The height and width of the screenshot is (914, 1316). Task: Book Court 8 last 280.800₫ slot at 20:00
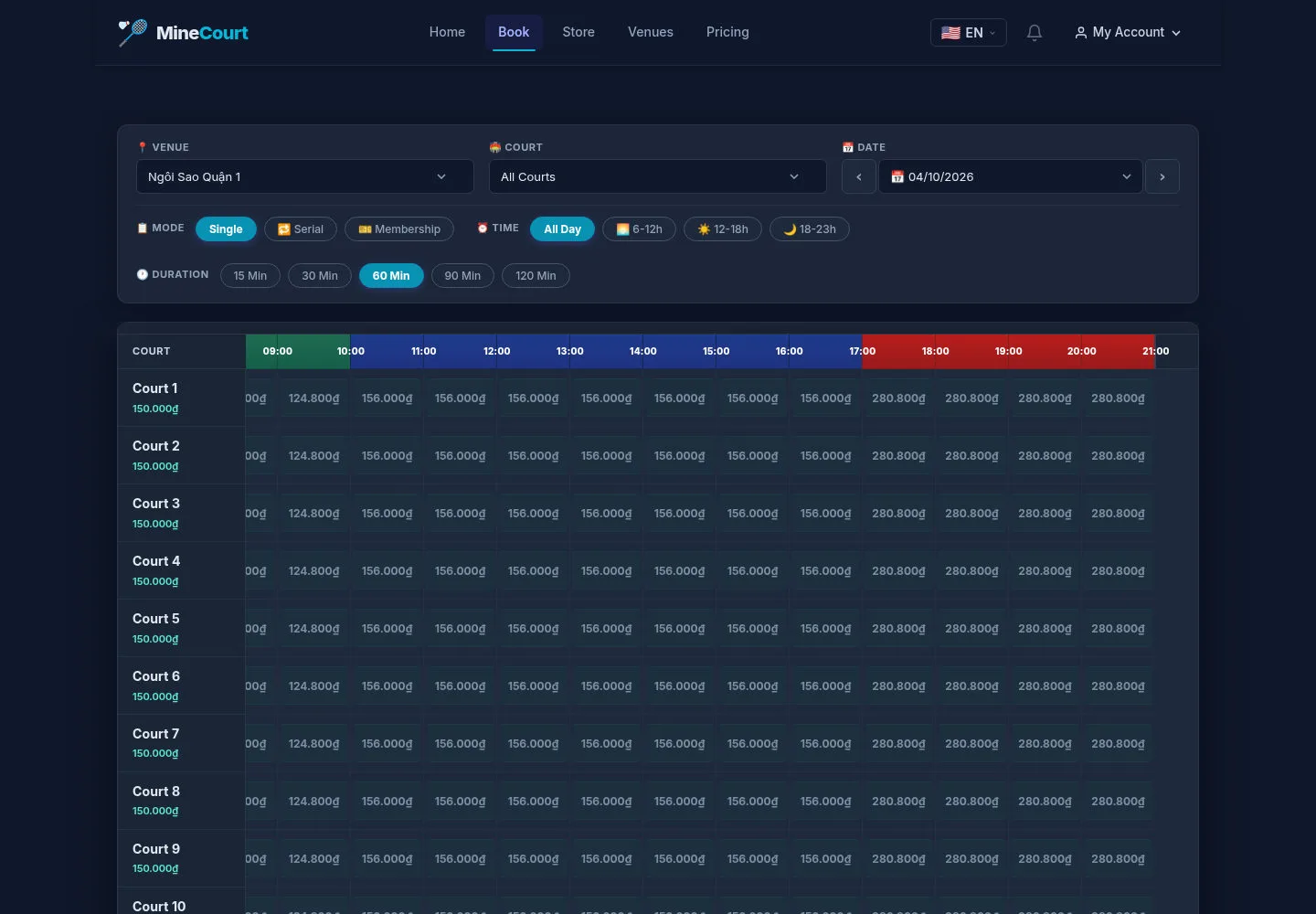click(x=1118, y=802)
